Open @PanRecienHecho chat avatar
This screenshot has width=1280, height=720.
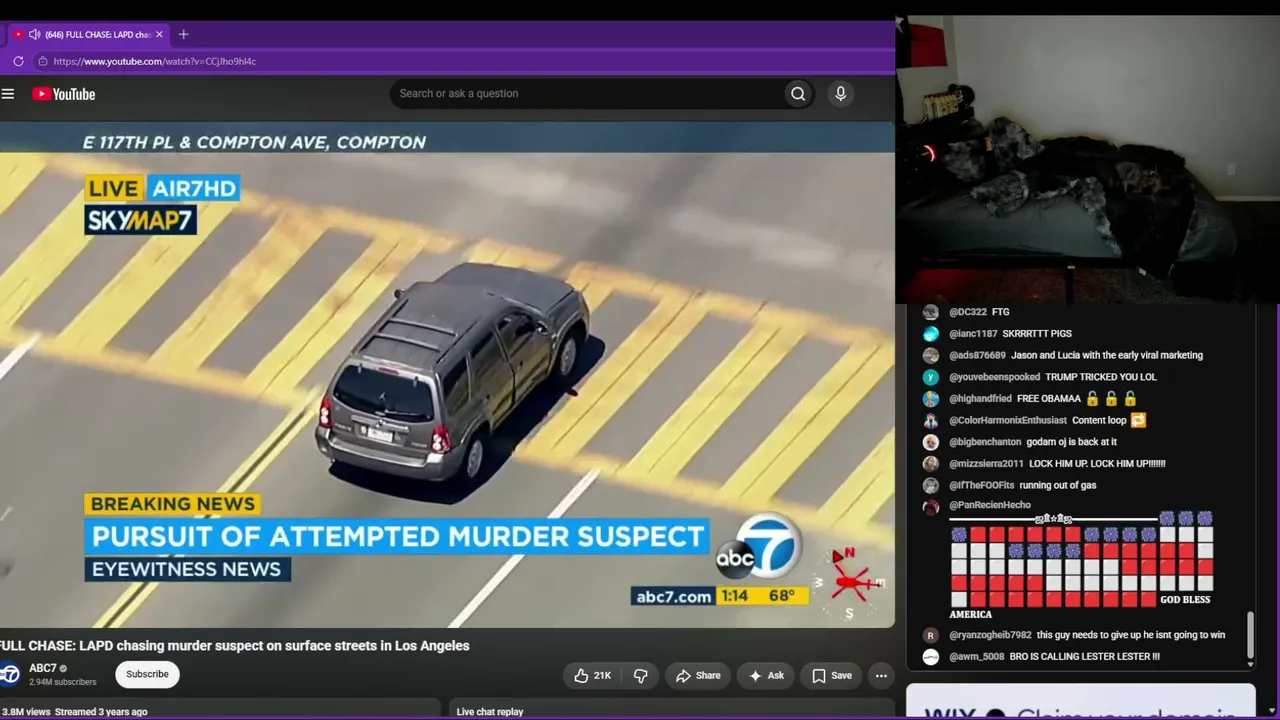tap(931, 507)
